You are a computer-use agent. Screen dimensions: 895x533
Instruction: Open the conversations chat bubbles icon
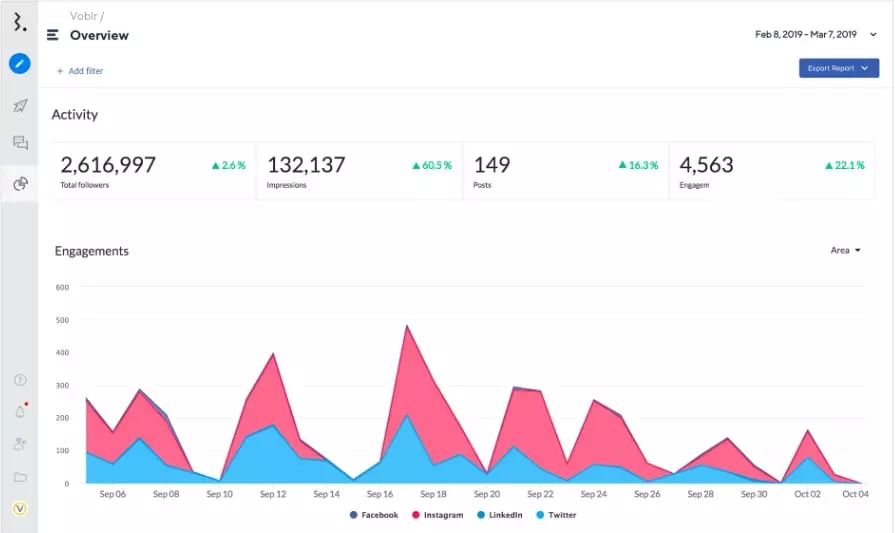(20, 143)
